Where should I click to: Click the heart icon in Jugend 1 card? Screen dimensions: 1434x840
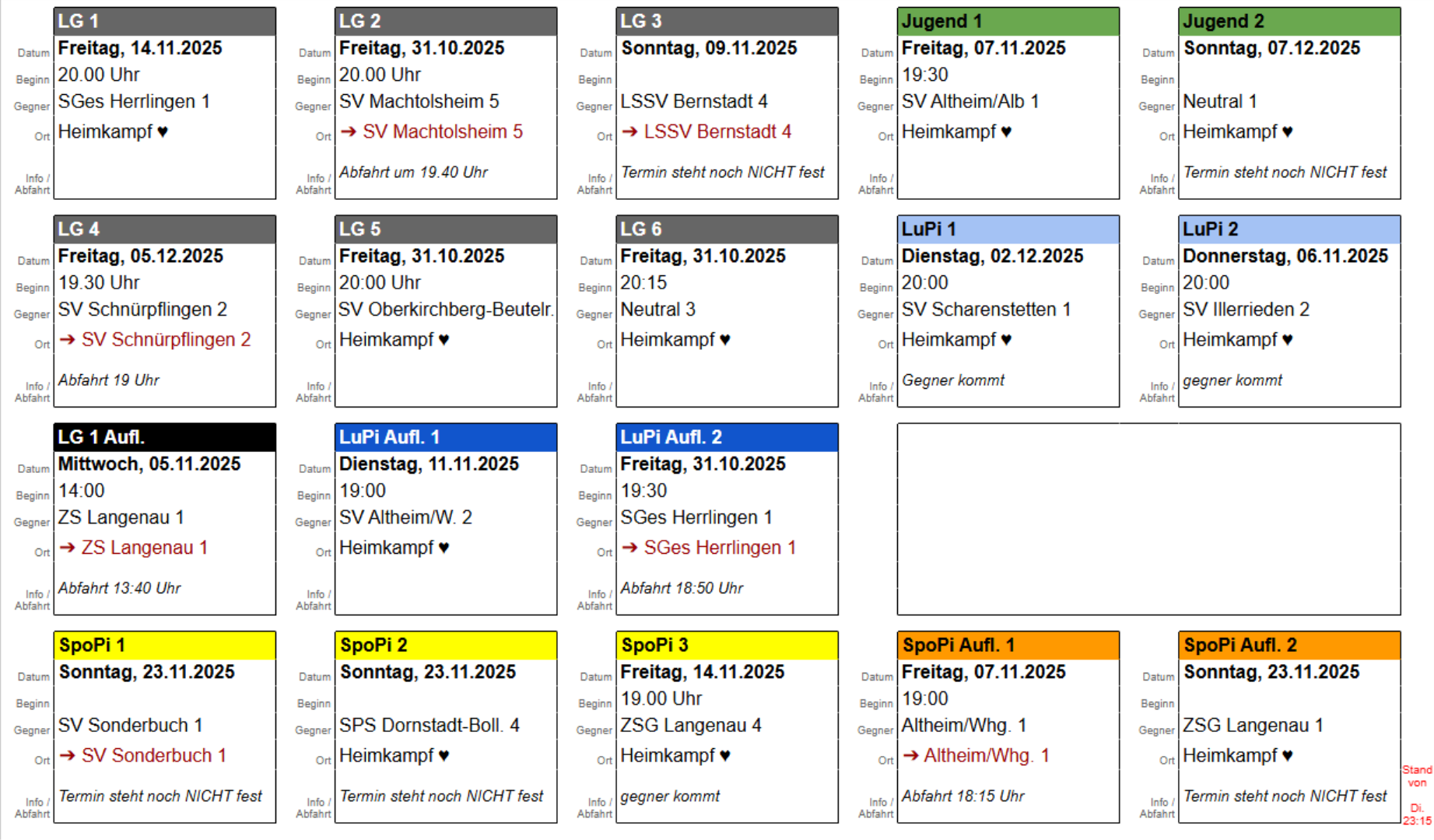pyautogui.click(x=1006, y=131)
